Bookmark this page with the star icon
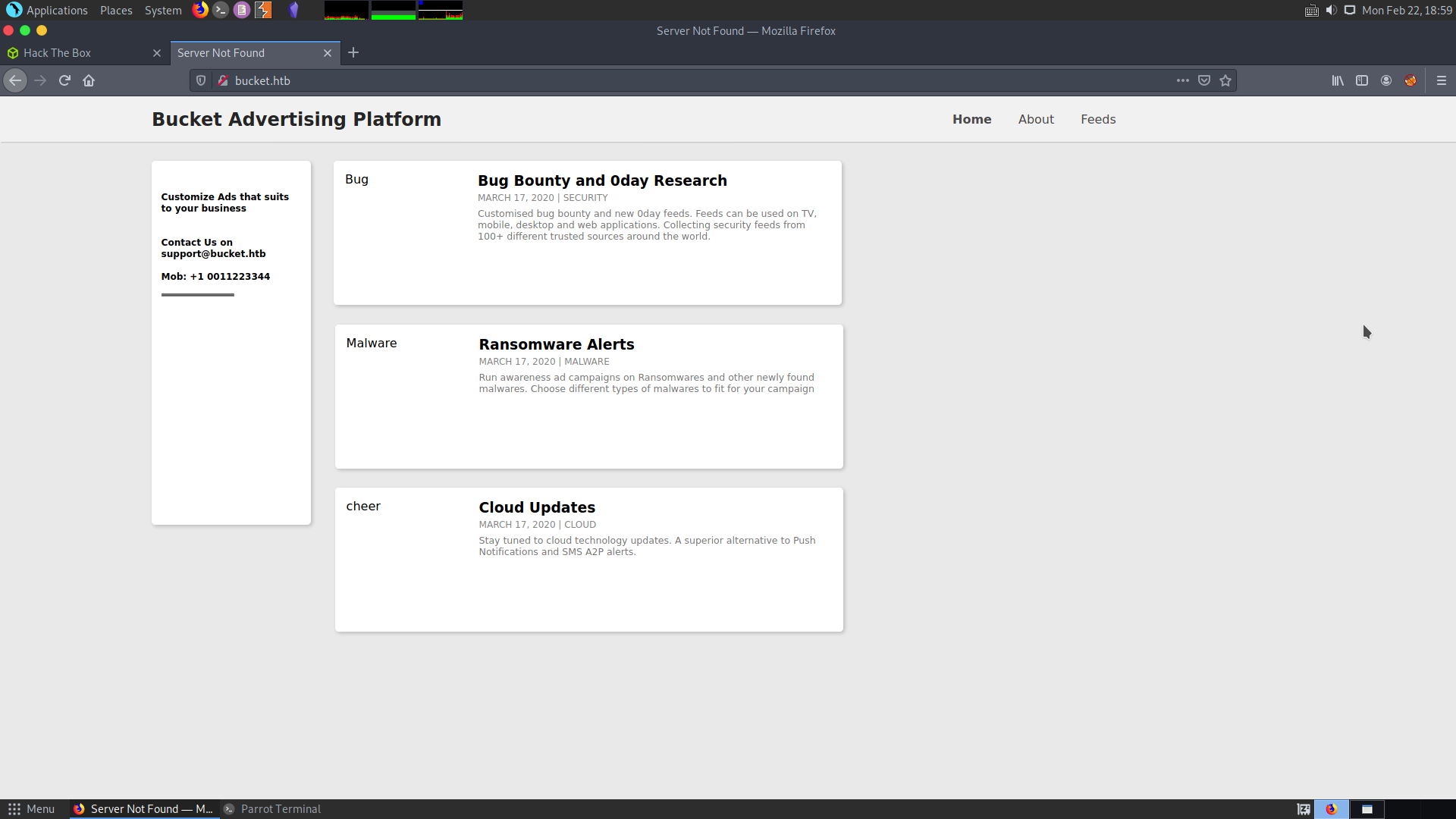 (x=1225, y=80)
